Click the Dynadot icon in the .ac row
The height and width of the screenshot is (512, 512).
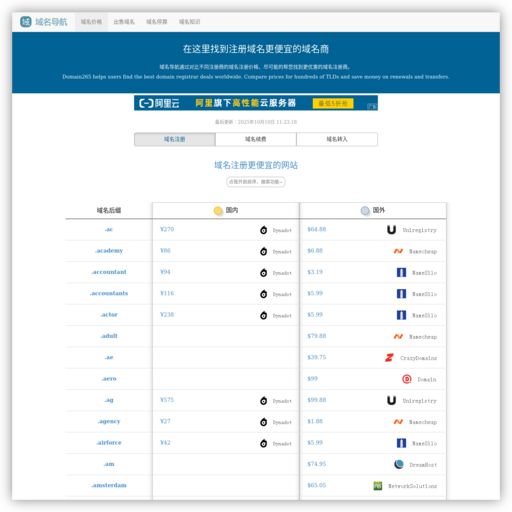click(263, 230)
